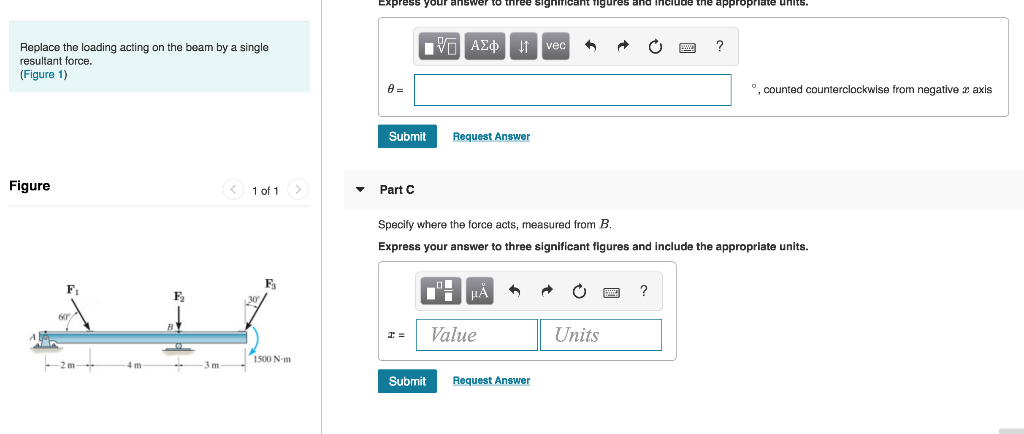This screenshot has height=434, width=1024.
Task: Click the theta answer input field
Action: pos(573,89)
